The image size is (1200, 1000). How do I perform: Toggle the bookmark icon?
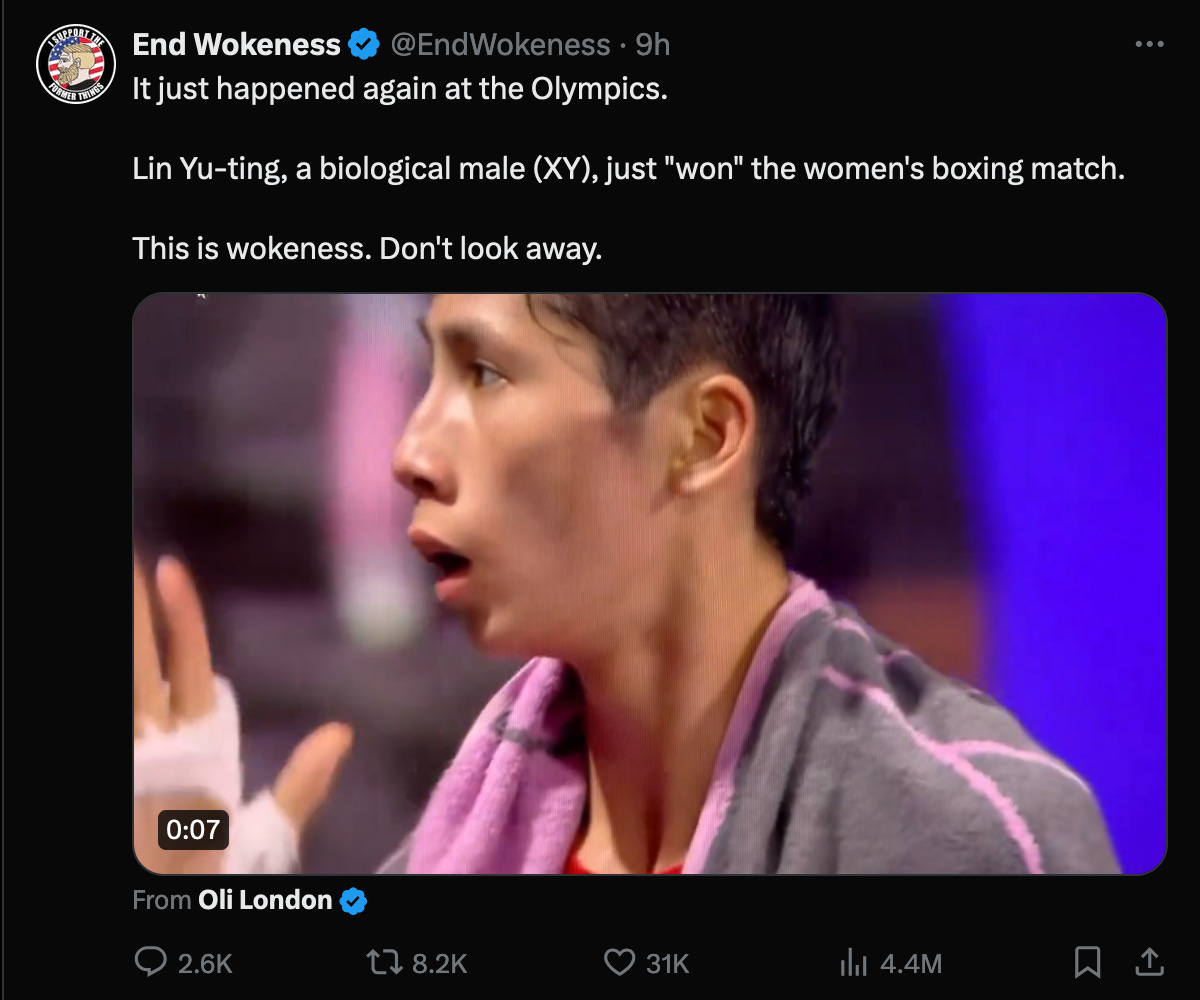(1086, 962)
